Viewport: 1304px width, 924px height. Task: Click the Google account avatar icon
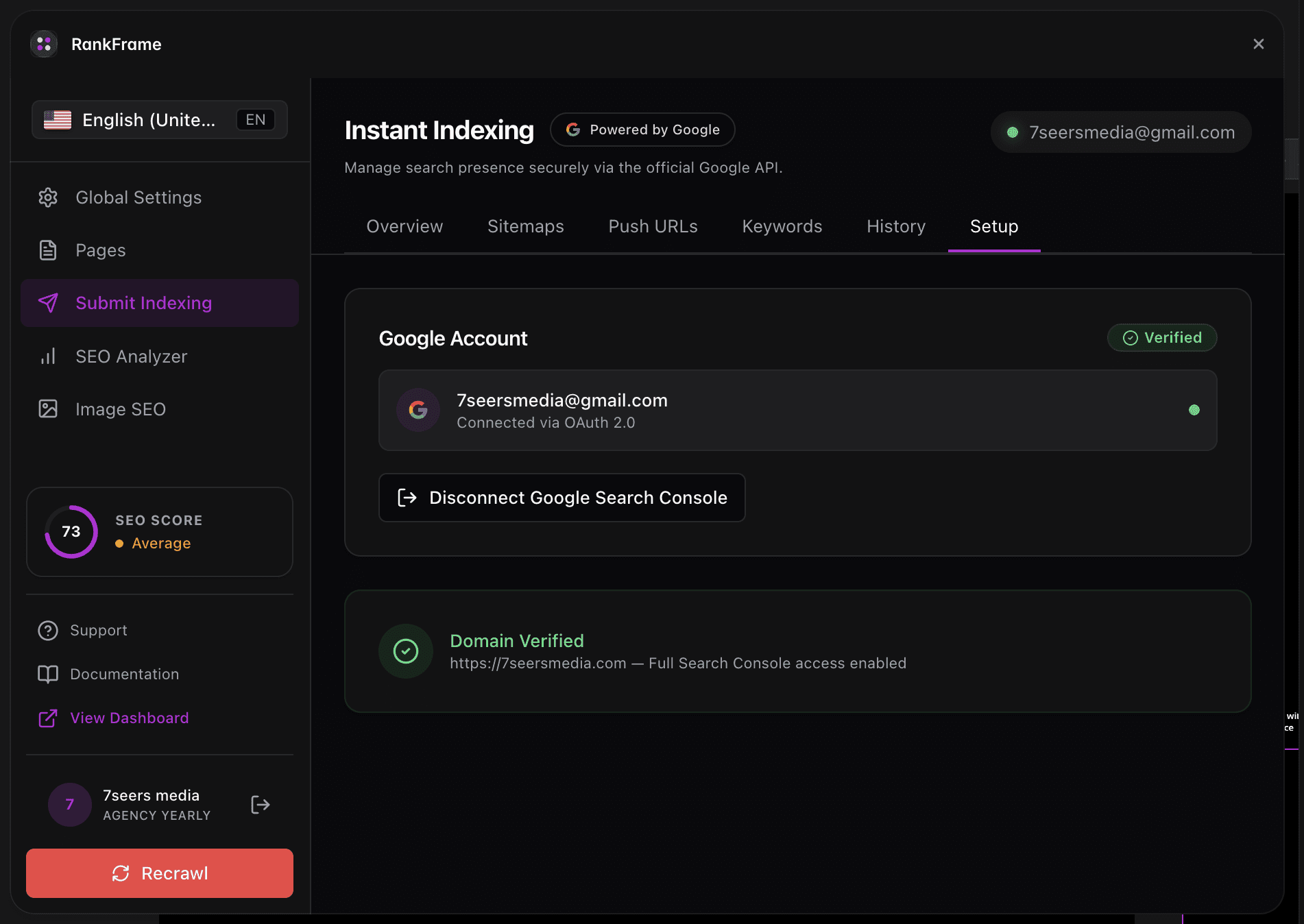point(418,410)
